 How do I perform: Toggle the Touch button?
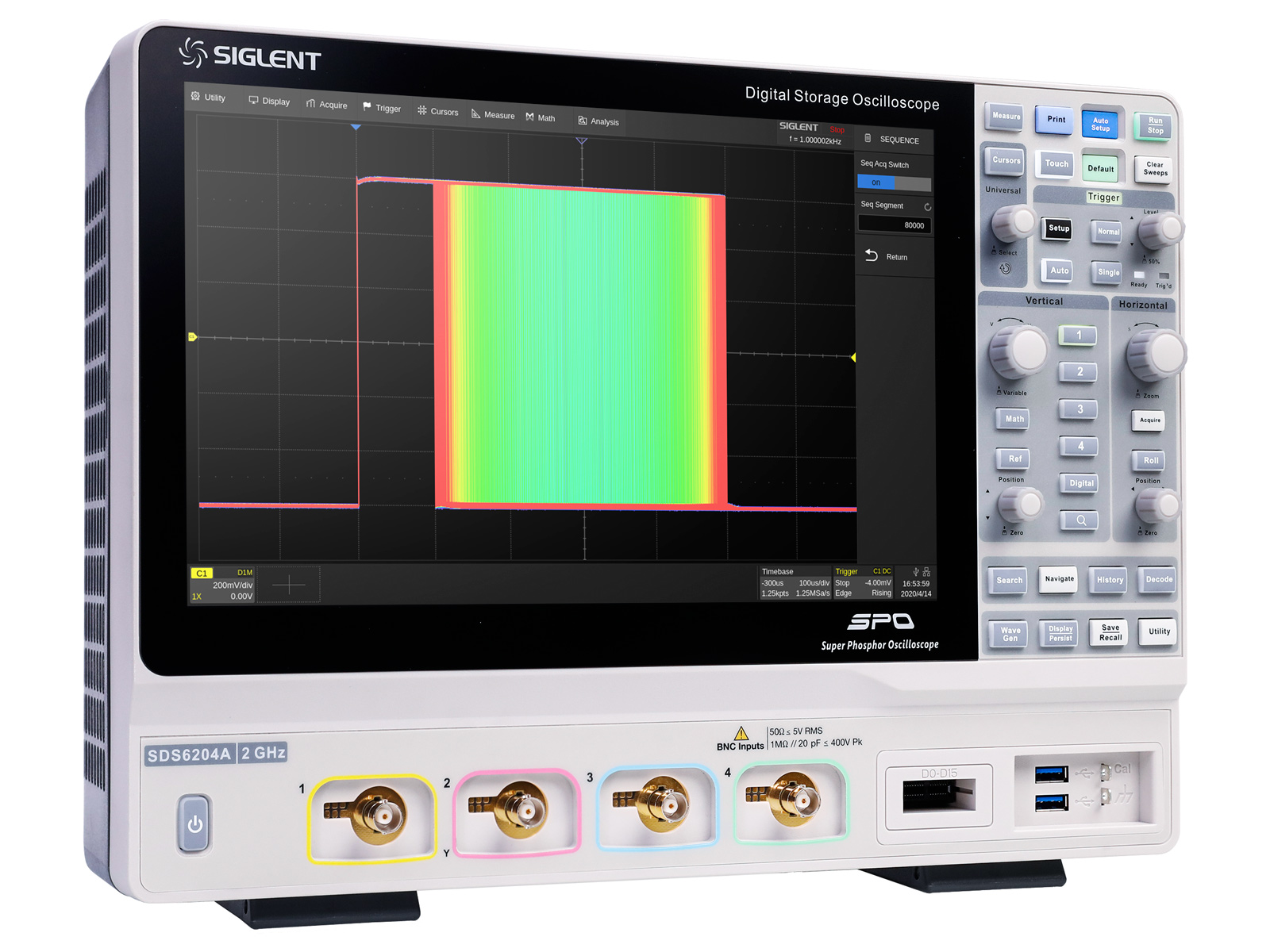click(x=1056, y=164)
